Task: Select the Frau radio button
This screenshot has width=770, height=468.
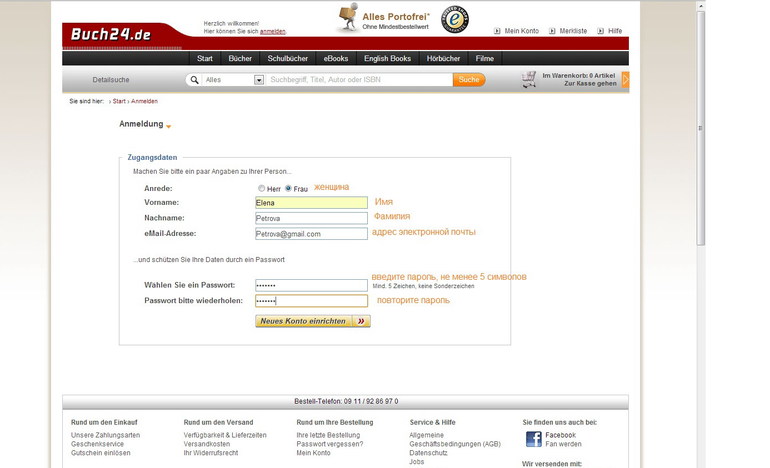Action: point(288,188)
